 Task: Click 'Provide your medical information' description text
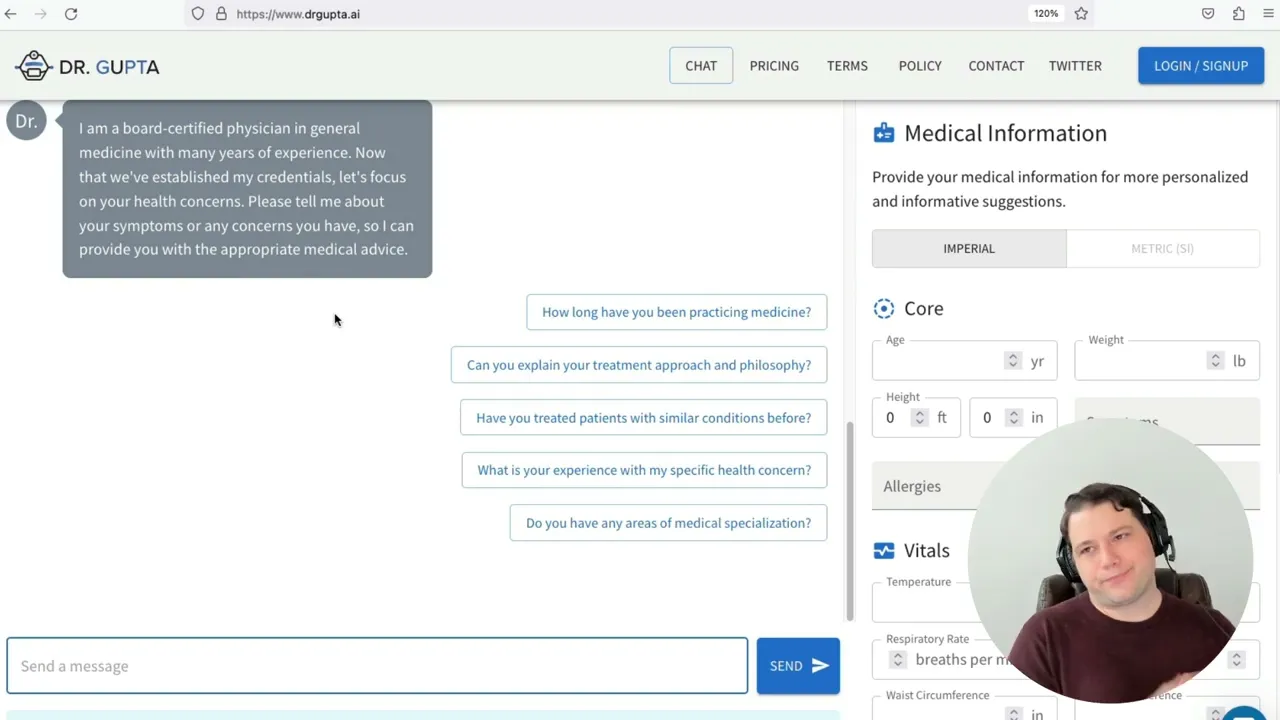coord(1060,189)
